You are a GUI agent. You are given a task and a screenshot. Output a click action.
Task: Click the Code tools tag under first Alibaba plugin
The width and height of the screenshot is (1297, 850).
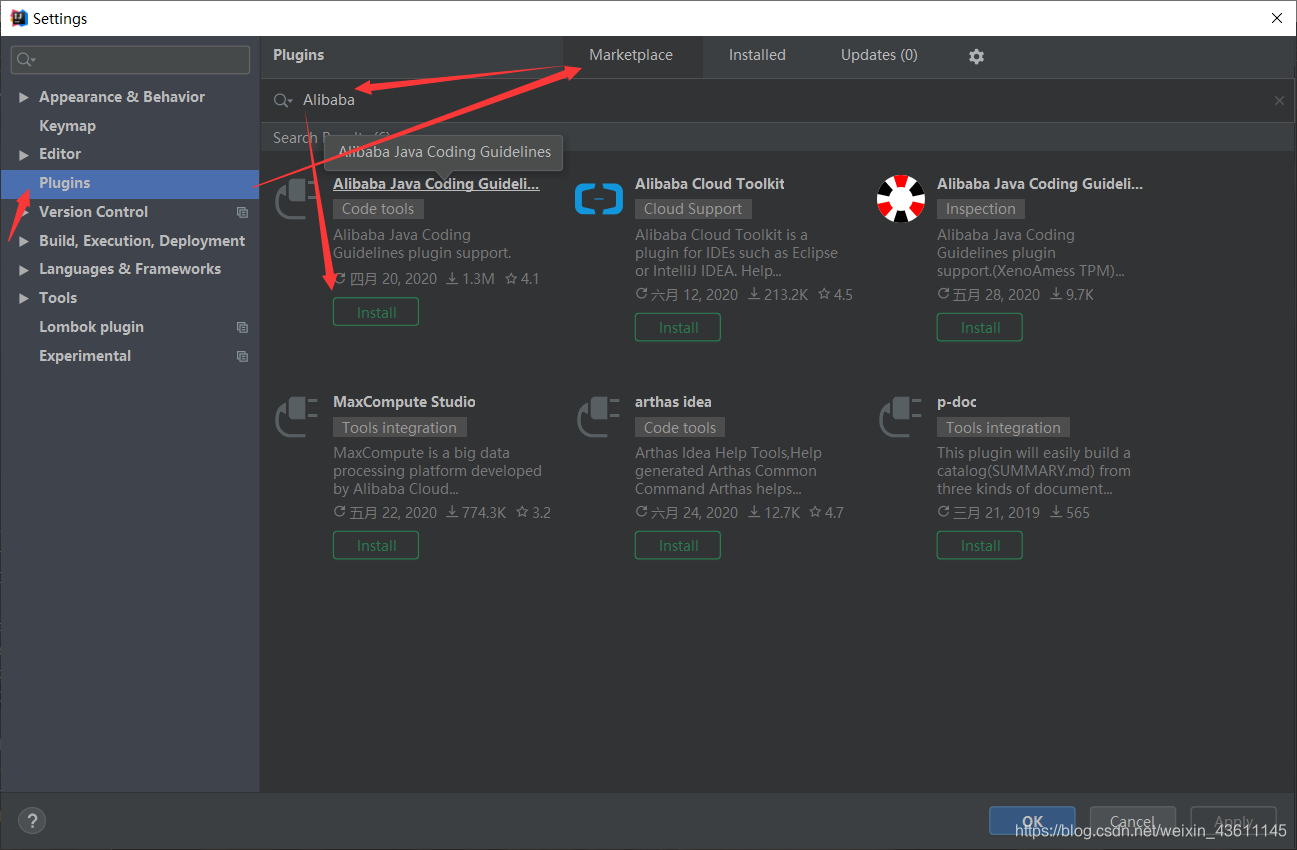tap(378, 209)
